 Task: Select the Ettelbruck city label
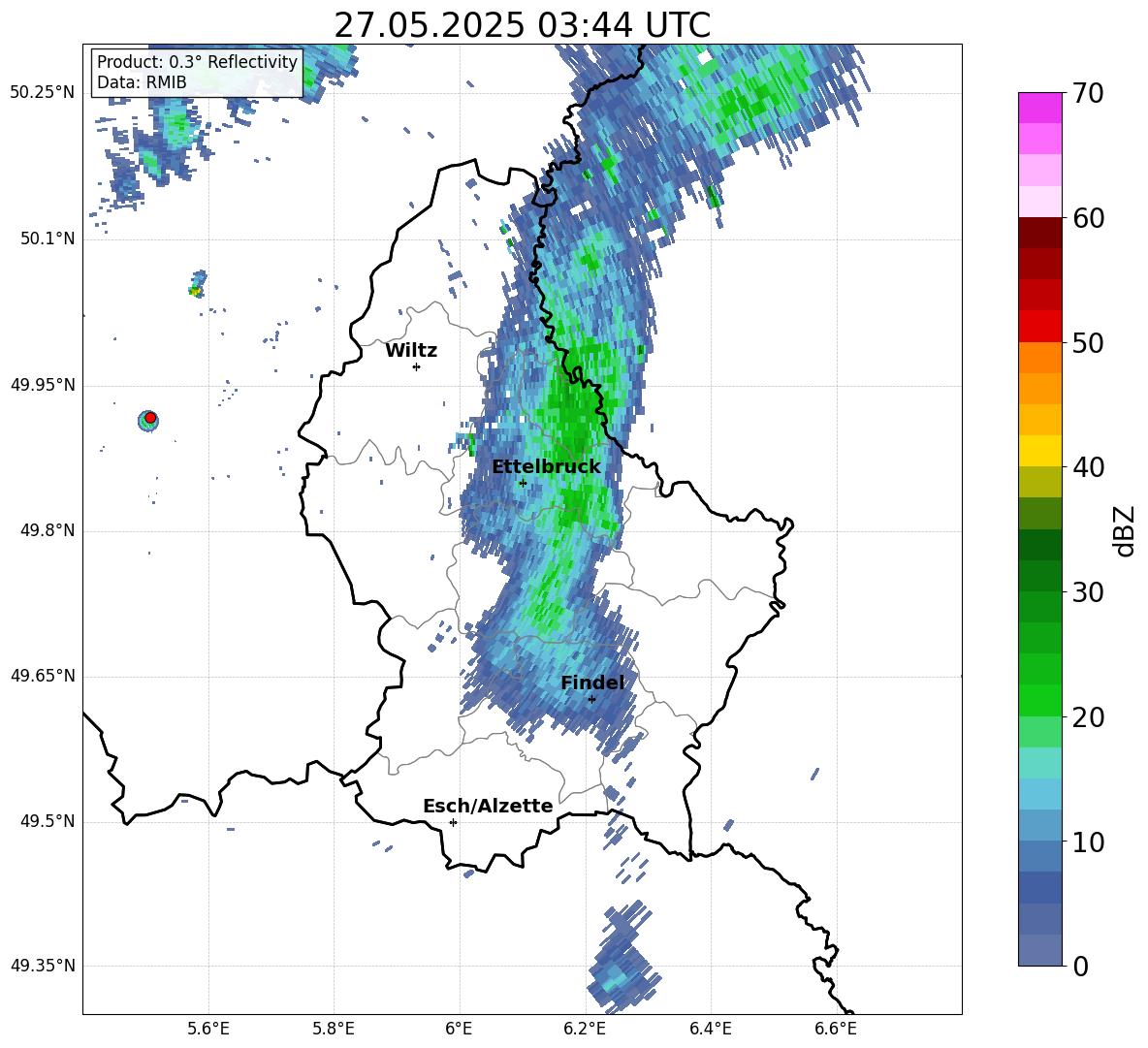point(546,467)
